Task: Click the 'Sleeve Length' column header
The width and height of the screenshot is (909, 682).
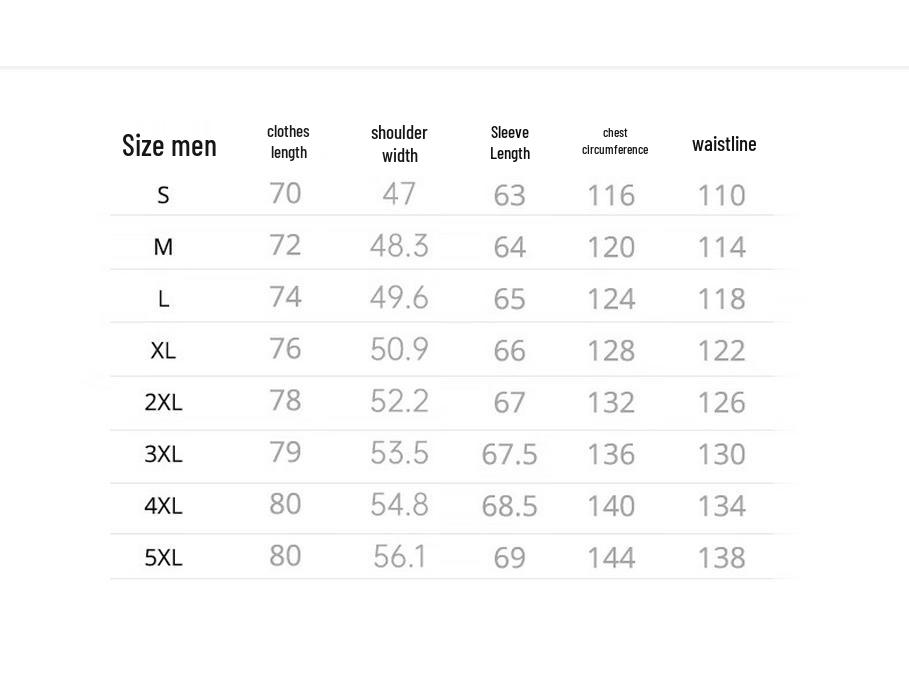Action: pos(510,143)
